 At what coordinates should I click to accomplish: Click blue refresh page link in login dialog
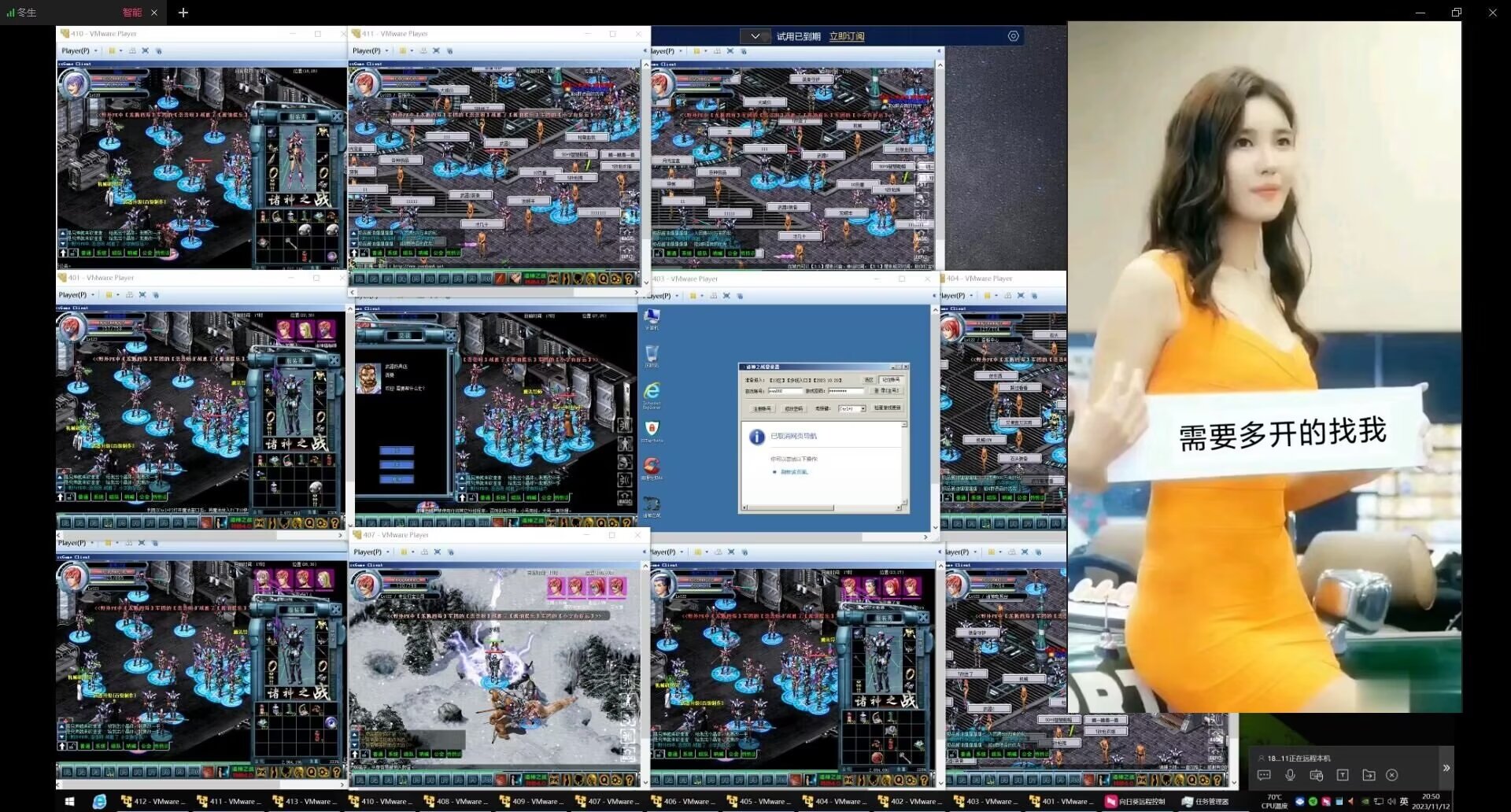click(794, 472)
